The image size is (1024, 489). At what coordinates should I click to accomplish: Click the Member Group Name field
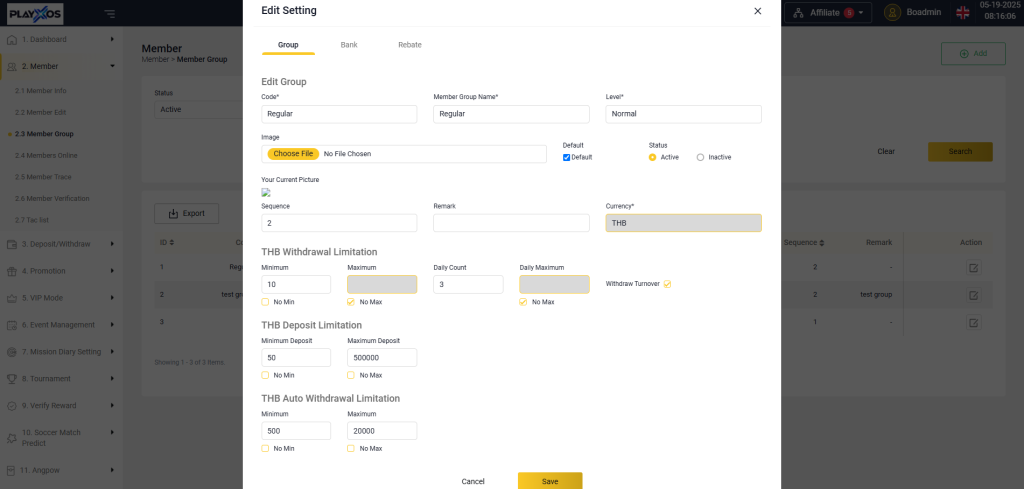511,114
